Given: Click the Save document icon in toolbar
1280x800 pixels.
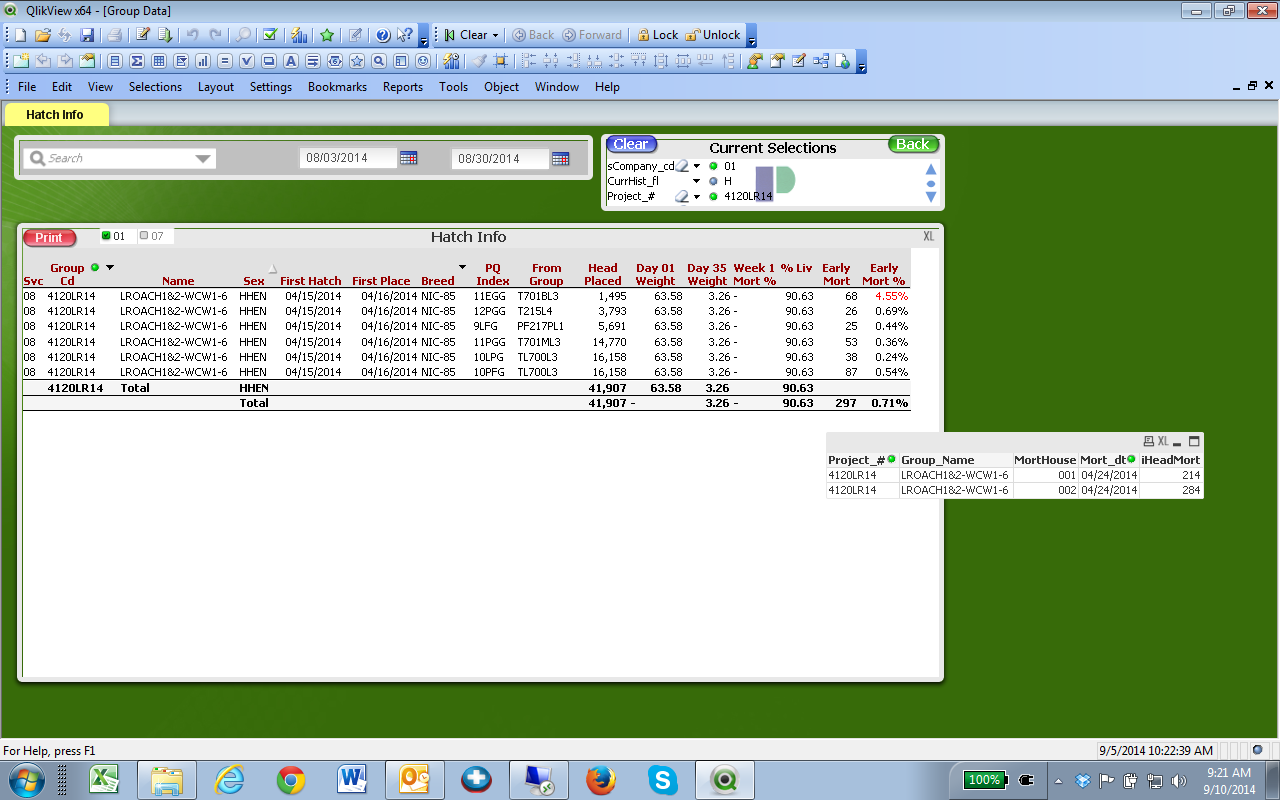Looking at the screenshot, I should tap(87, 35).
